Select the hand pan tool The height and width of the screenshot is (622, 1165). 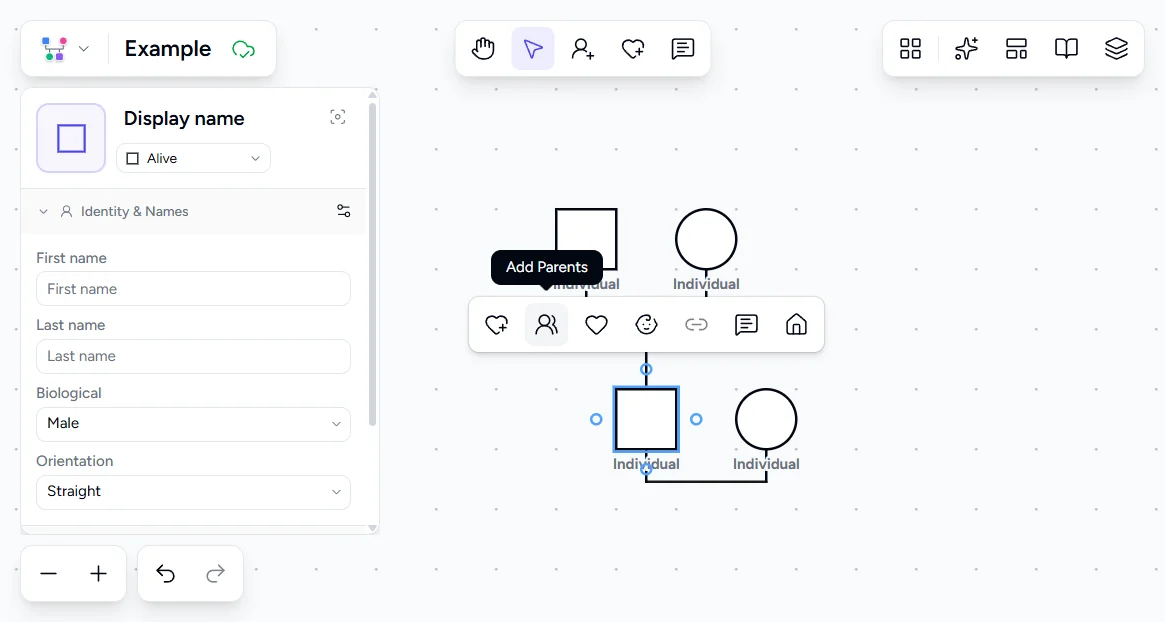483,49
